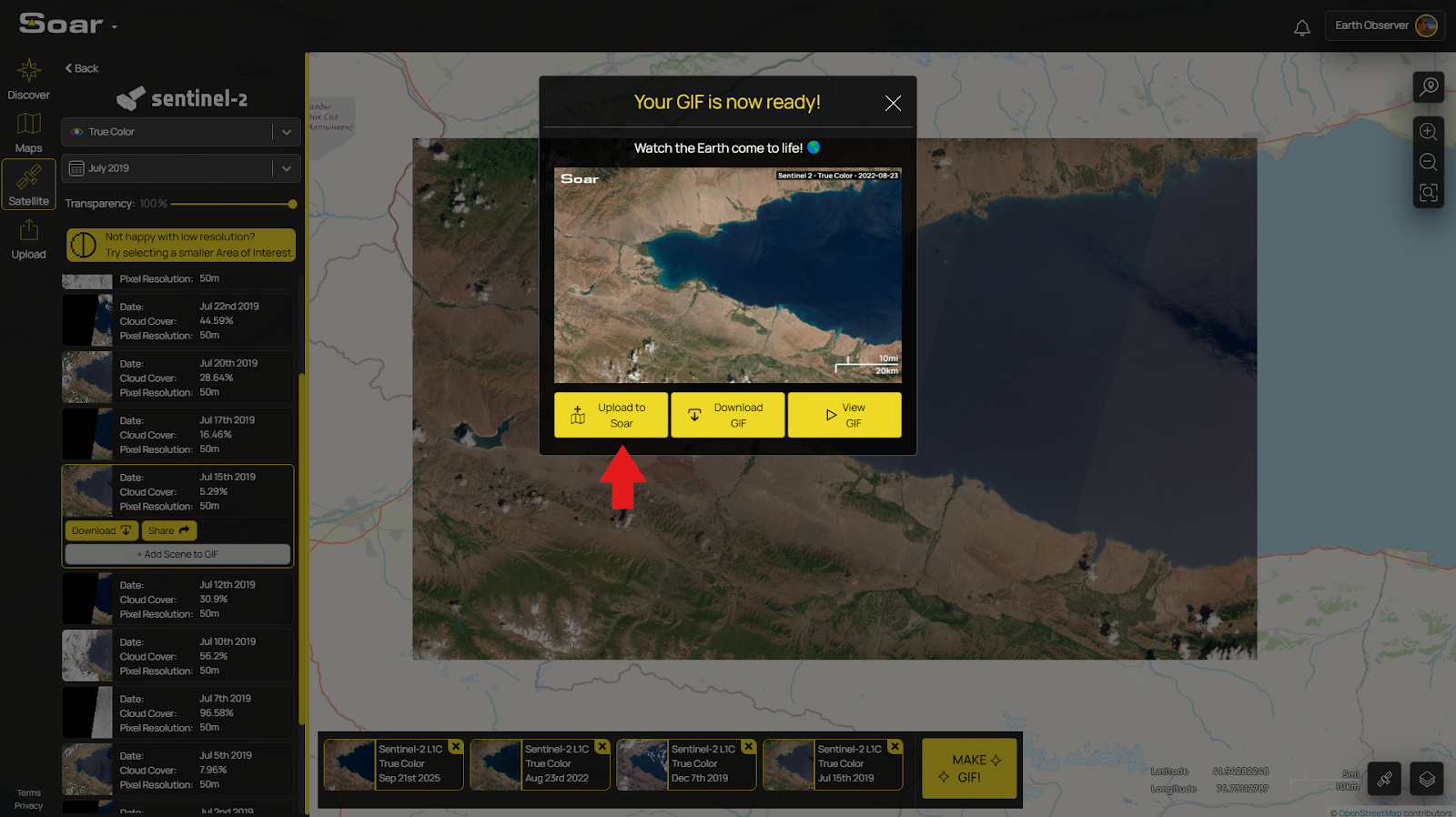Click Upload to Soar button

point(611,415)
